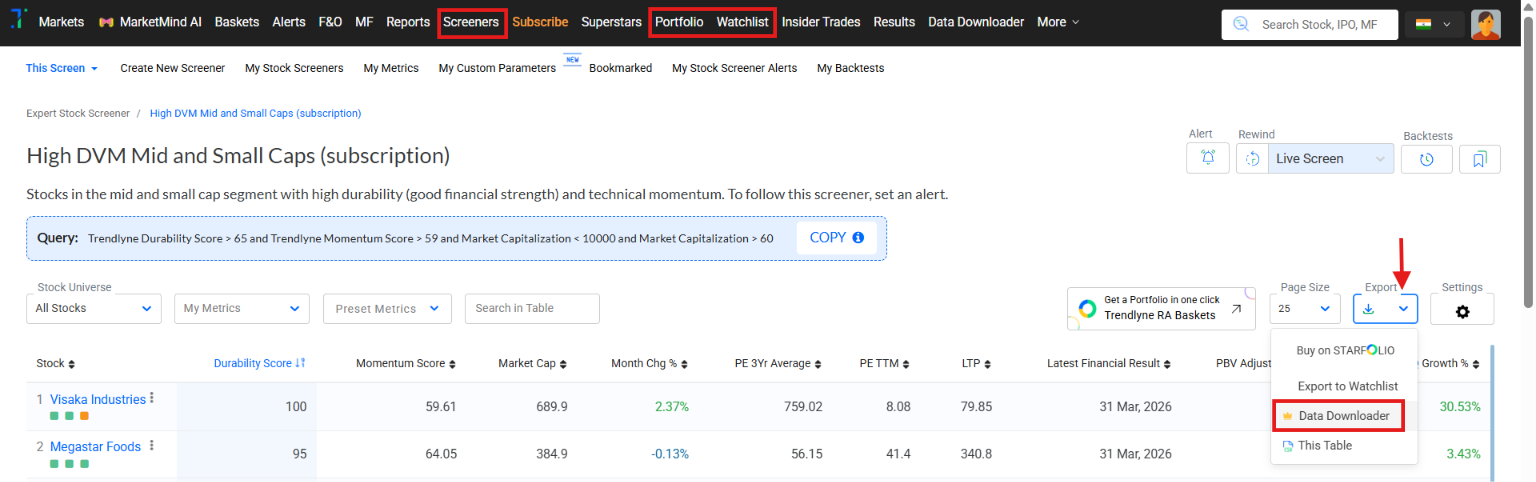This screenshot has height=482, width=1536.
Task: Click first green score square under Megastar Foods
Action: 55,464
